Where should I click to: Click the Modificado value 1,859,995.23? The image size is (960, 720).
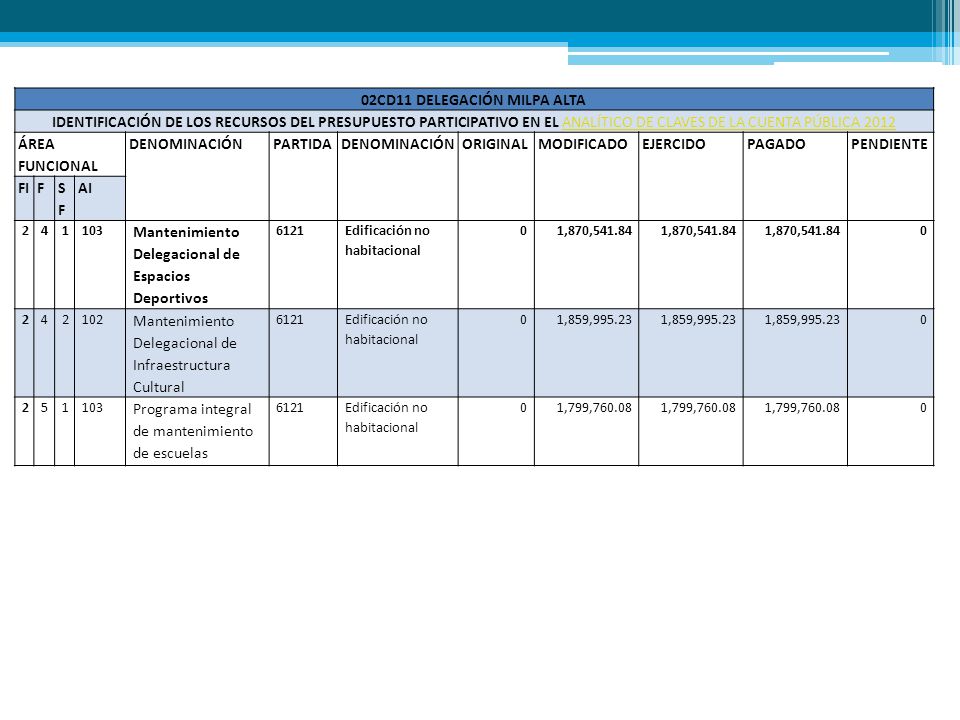594,320
